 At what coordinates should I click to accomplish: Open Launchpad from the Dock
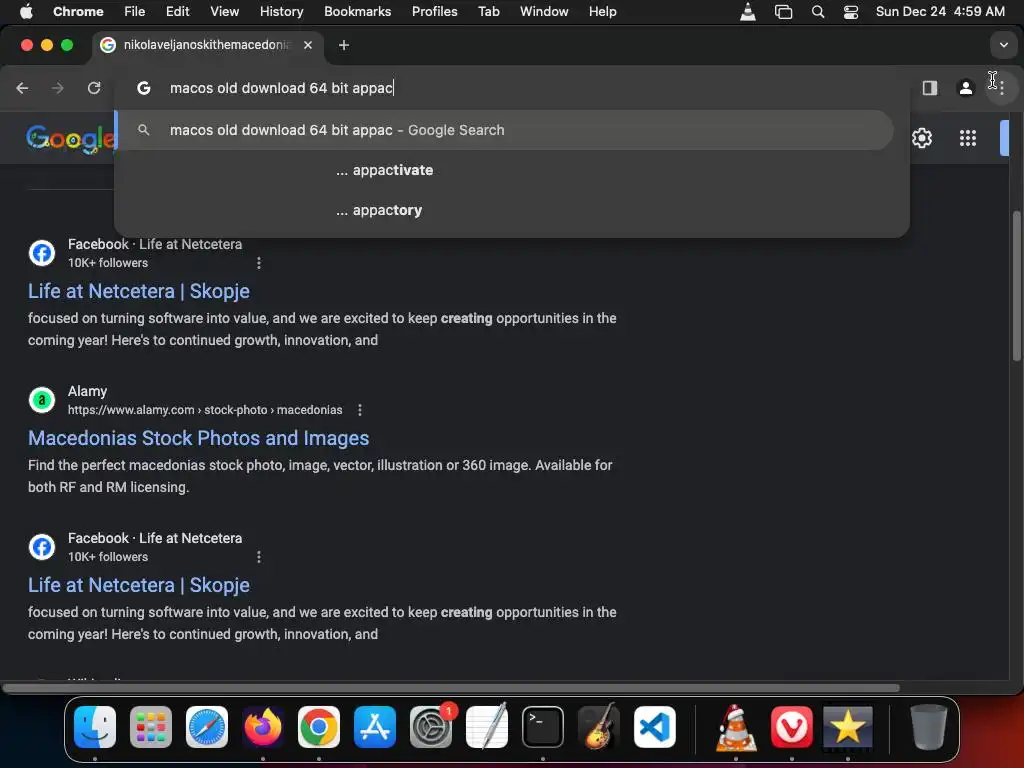coord(151,727)
